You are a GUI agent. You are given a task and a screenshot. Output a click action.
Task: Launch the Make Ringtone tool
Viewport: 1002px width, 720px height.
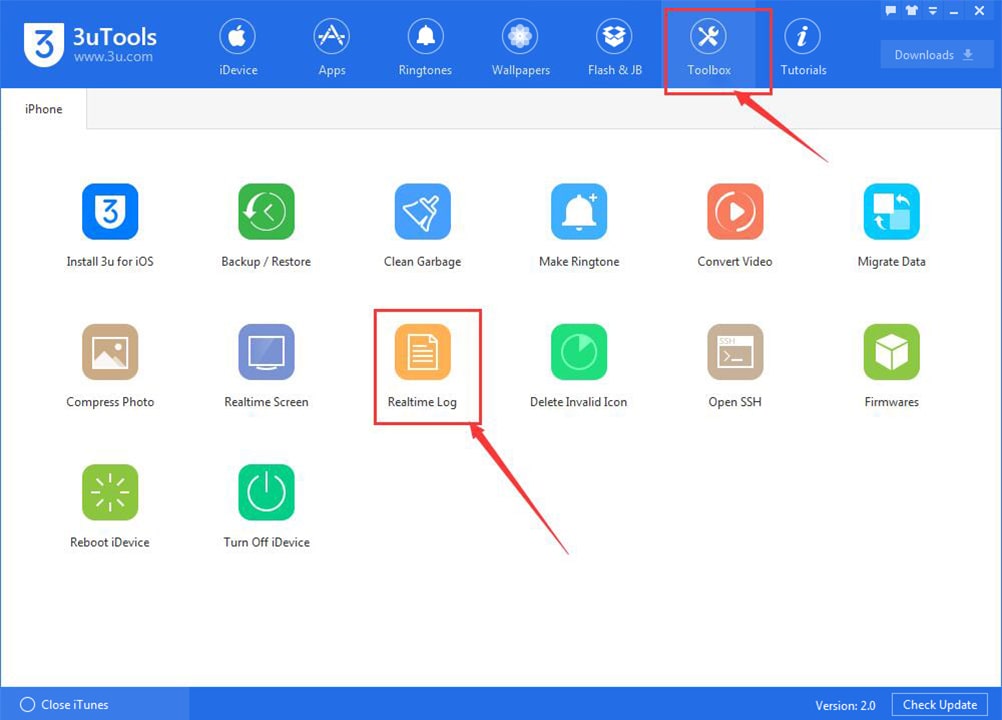point(578,222)
